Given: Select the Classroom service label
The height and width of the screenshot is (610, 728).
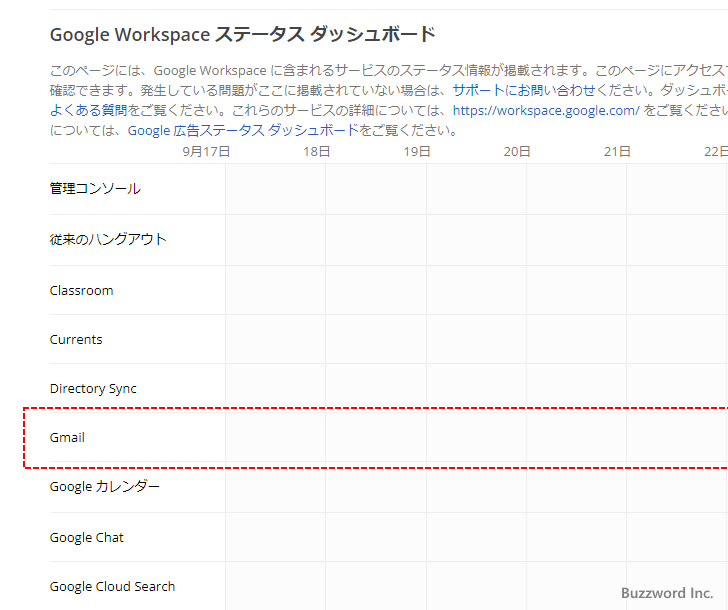Looking at the screenshot, I should point(81,291).
